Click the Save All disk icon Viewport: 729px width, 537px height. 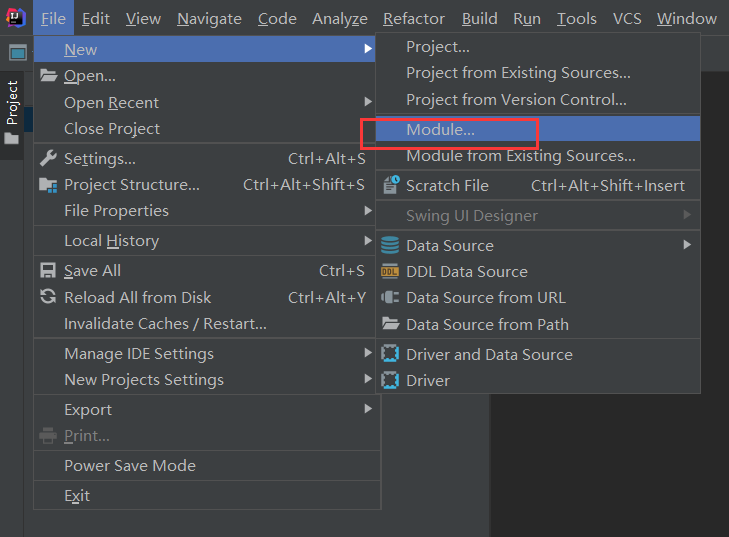point(48,271)
